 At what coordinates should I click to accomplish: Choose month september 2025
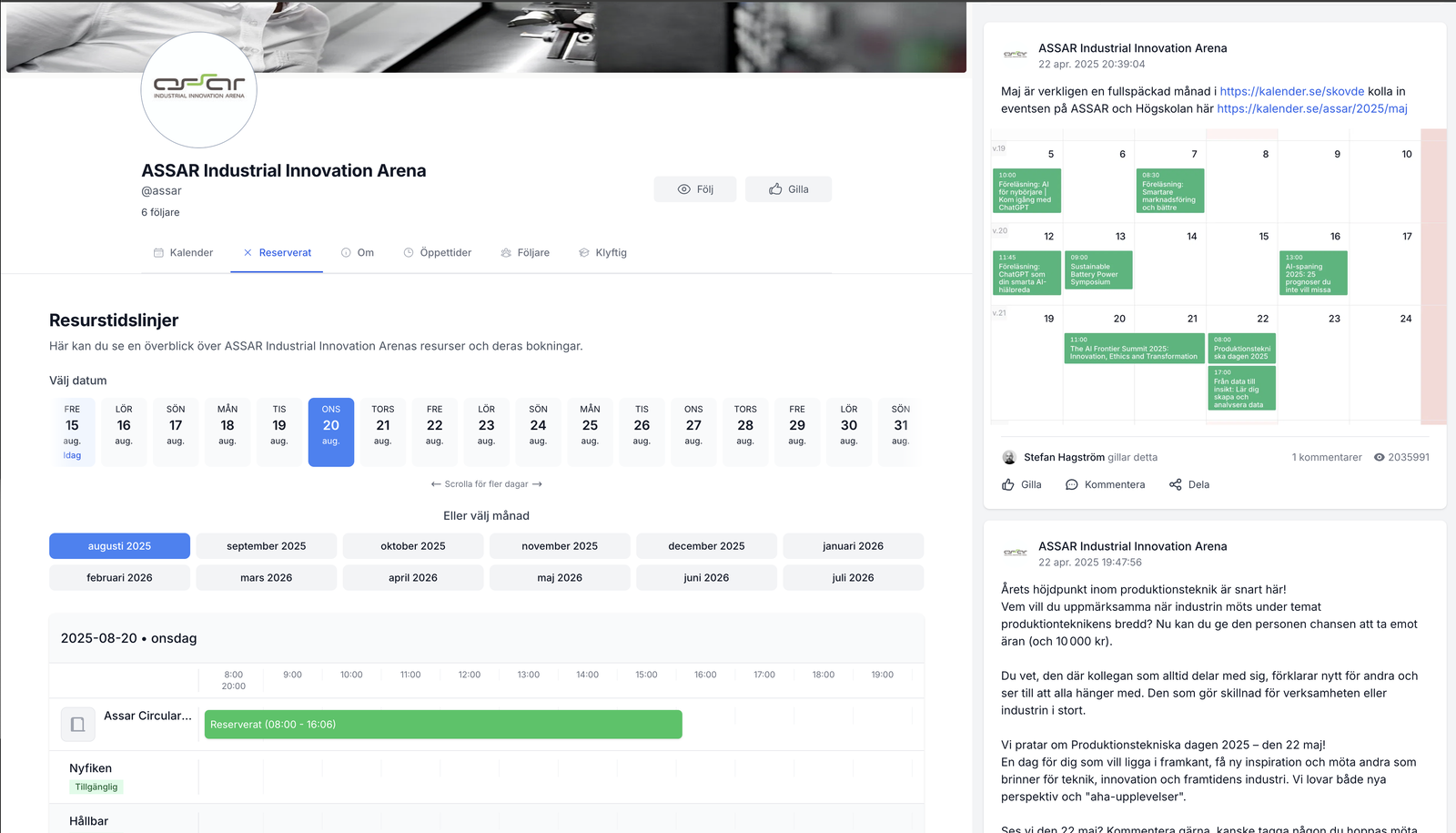coord(266,546)
